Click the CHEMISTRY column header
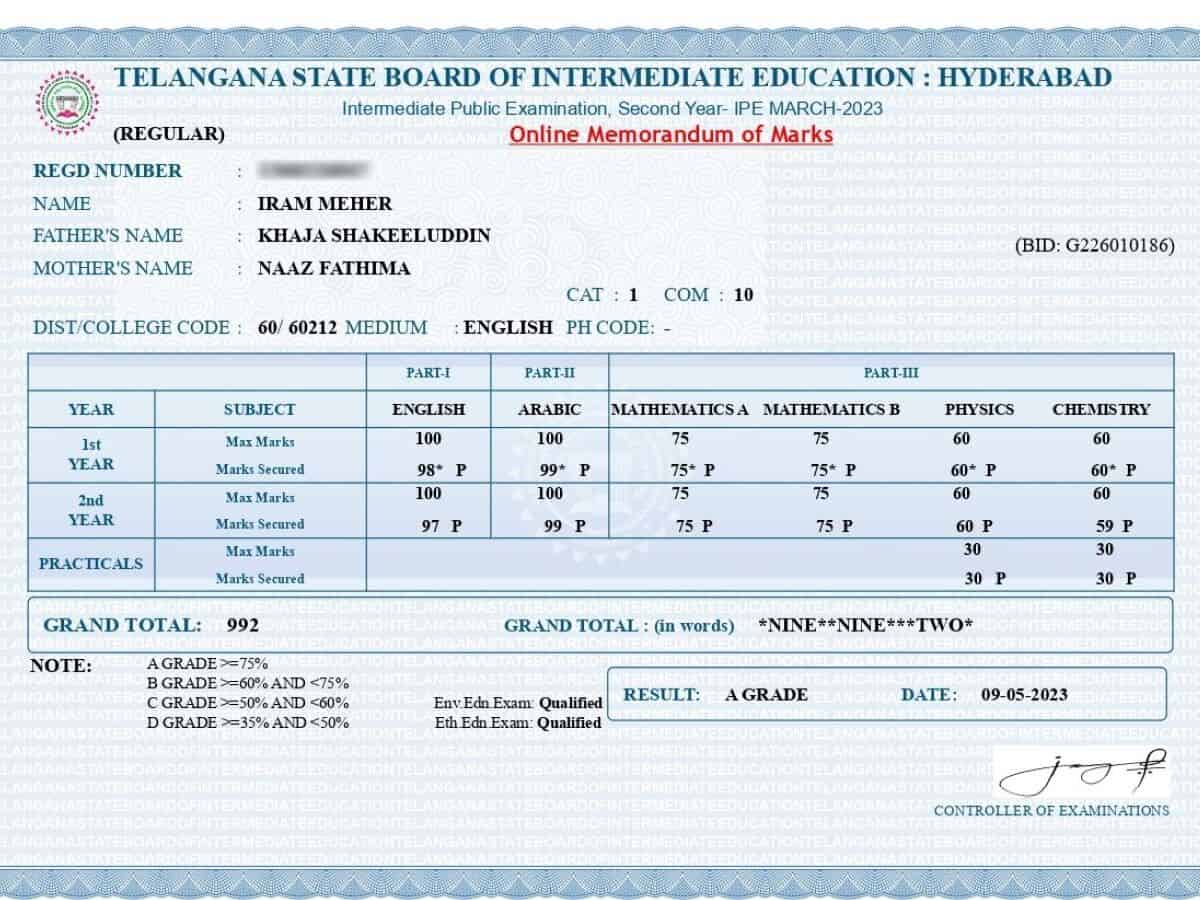The height and width of the screenshot is (900, 1200). pyautogui.click(x=1101, y=409)
